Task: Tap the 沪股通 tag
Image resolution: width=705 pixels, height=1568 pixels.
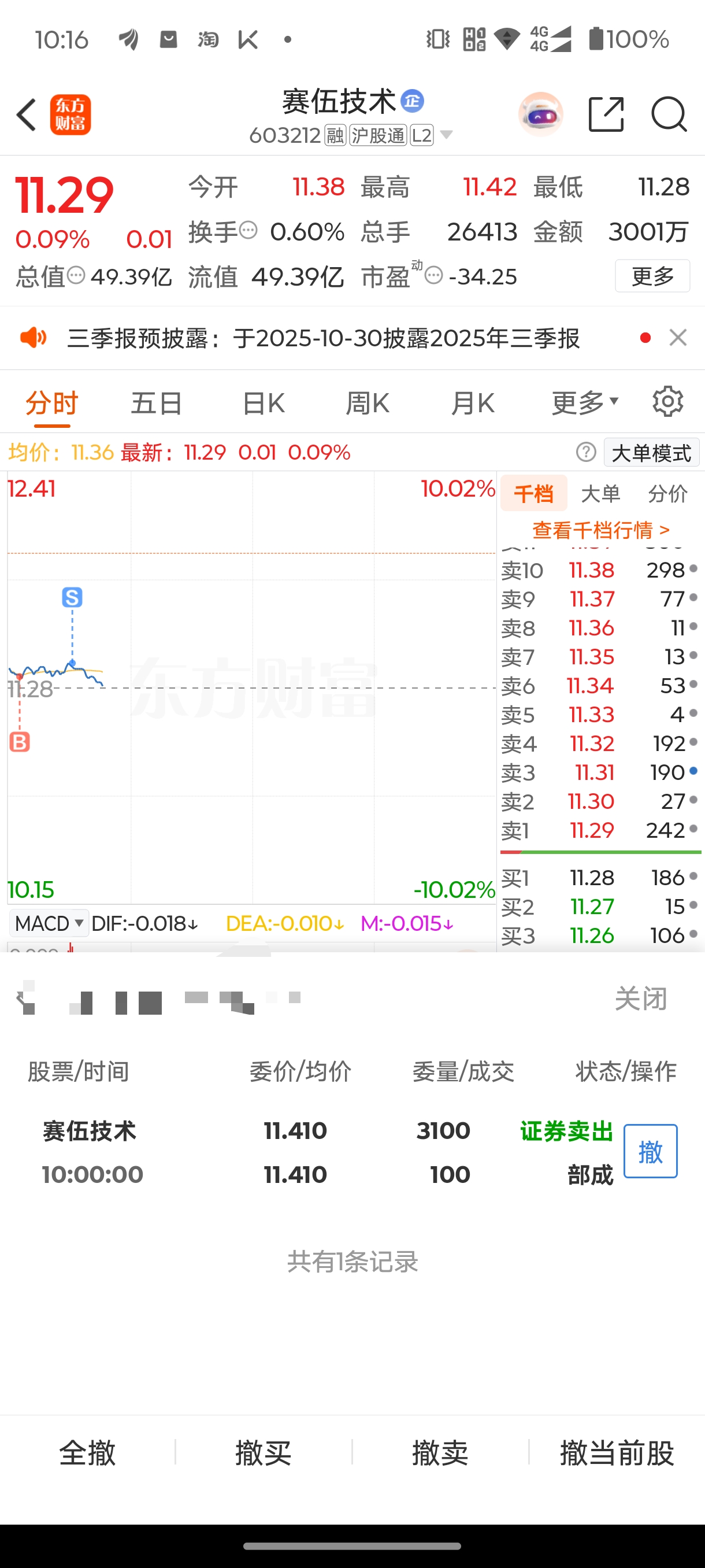Action: coord(378,135)
